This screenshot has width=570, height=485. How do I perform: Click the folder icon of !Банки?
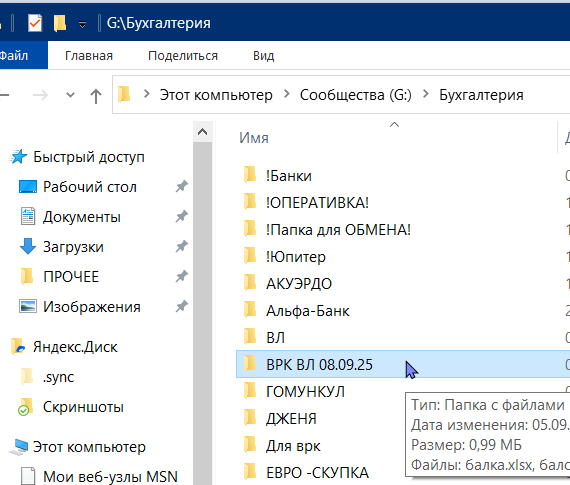[x=250, y=175]
